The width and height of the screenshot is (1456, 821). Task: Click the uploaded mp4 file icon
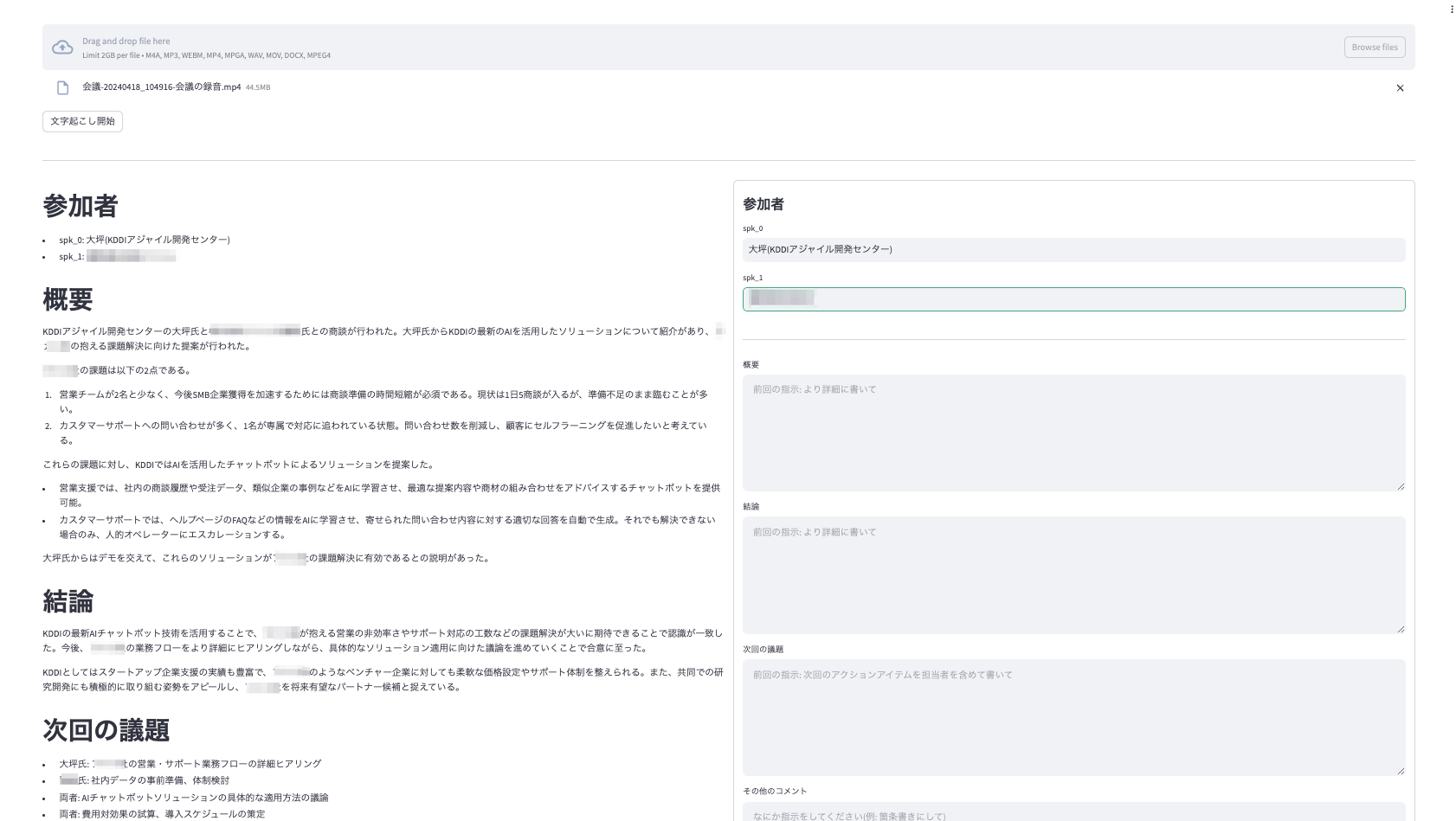click(62, 87)
